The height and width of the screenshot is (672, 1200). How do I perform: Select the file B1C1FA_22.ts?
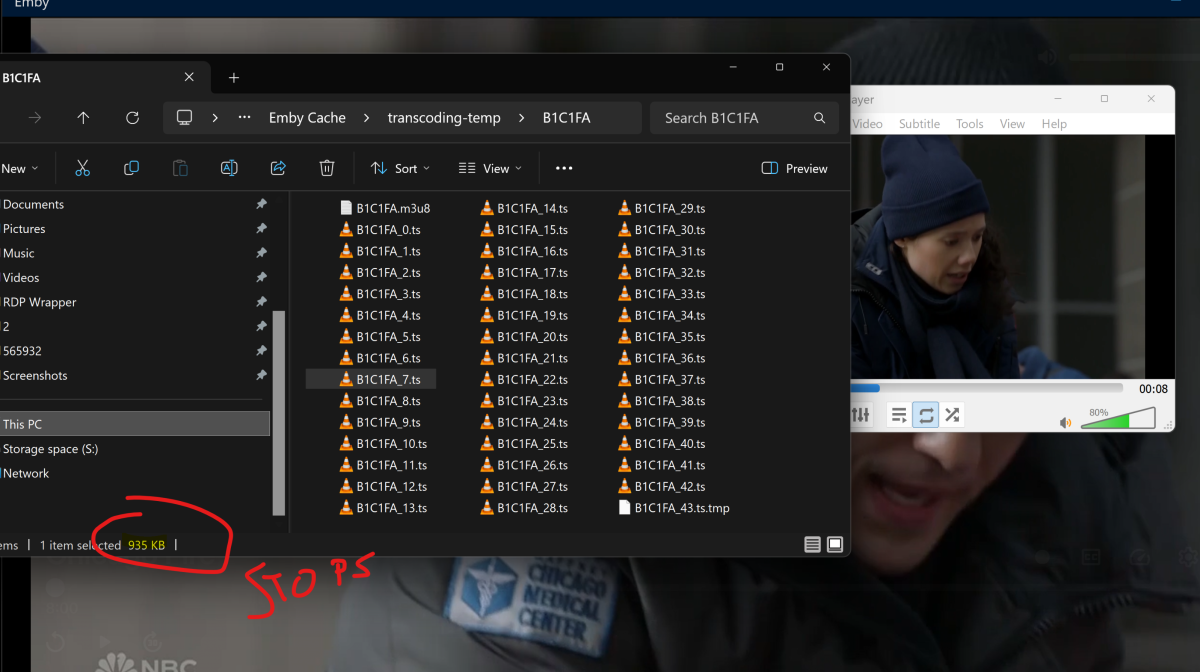pos(524,380)
